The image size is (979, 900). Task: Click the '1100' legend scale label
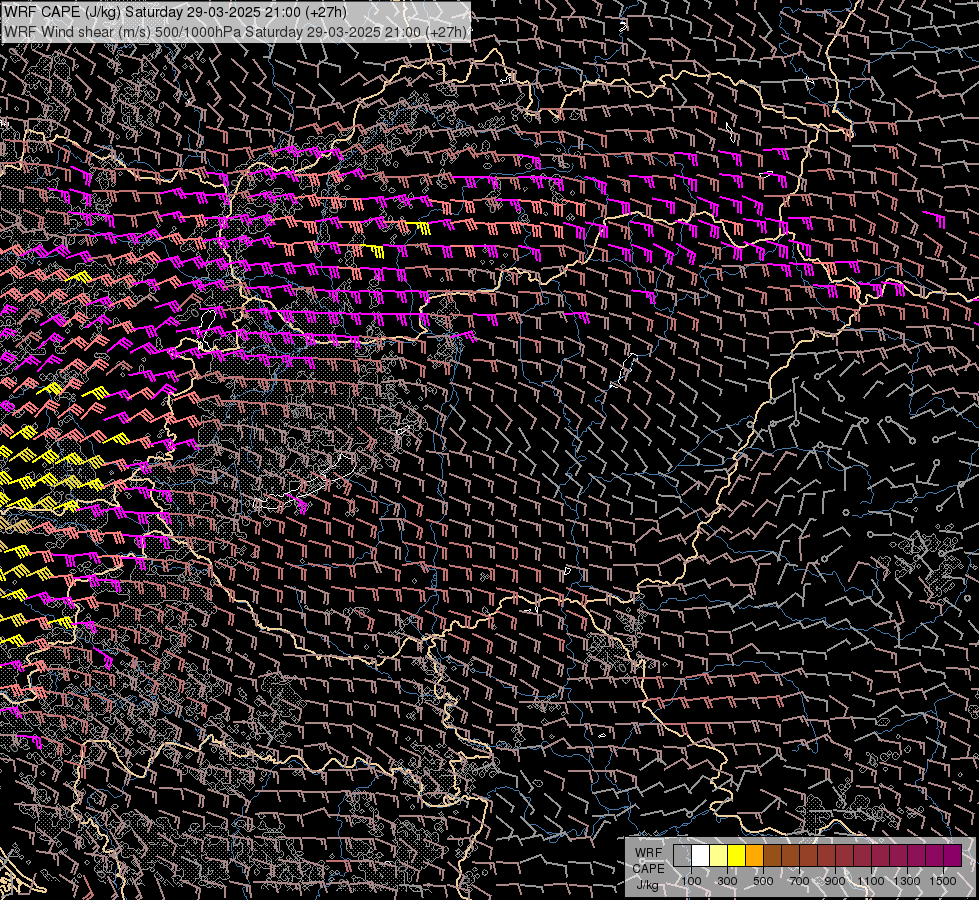point(870,881)
